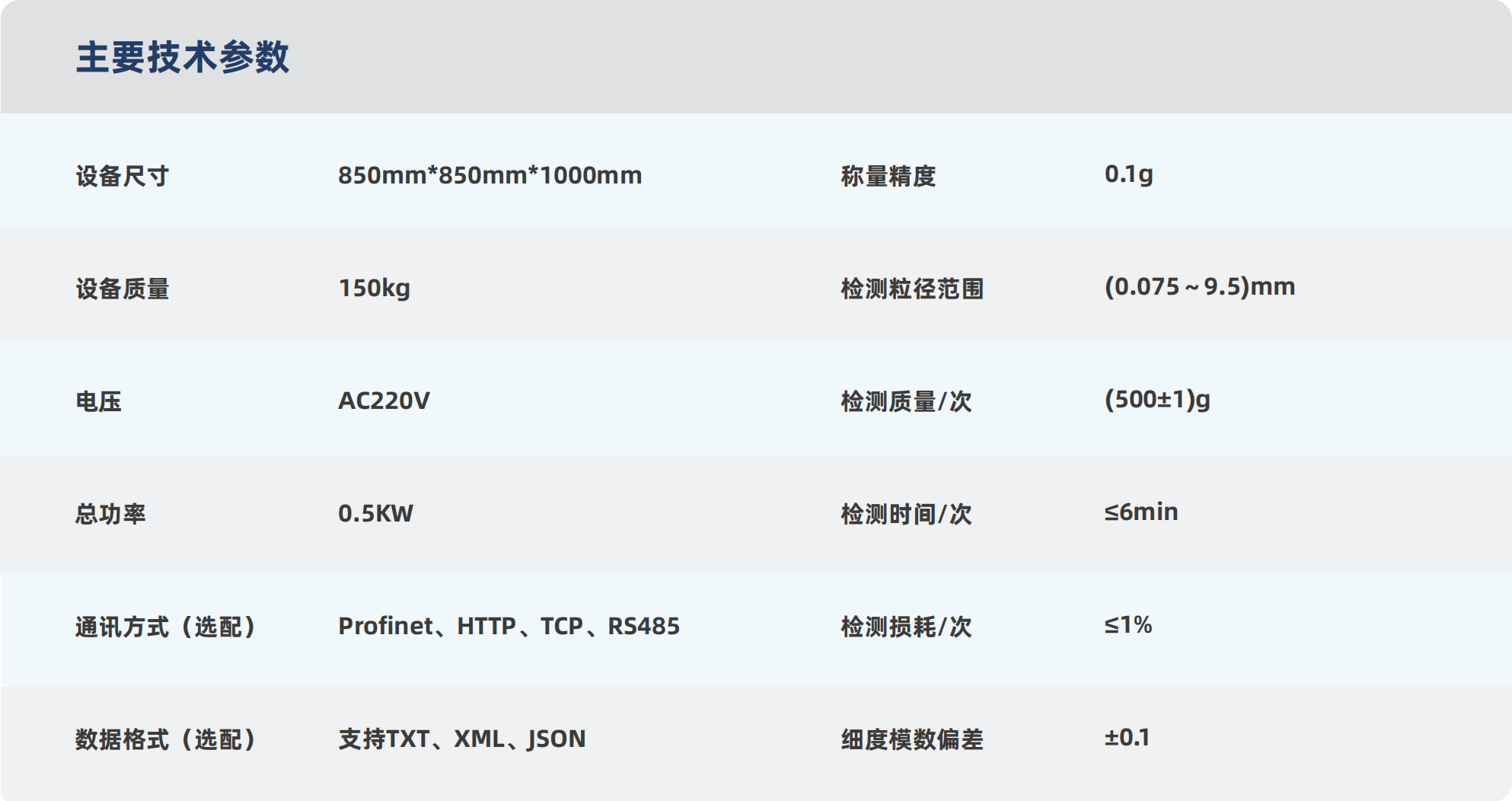Select the 总功率 label

pos(110,514)
